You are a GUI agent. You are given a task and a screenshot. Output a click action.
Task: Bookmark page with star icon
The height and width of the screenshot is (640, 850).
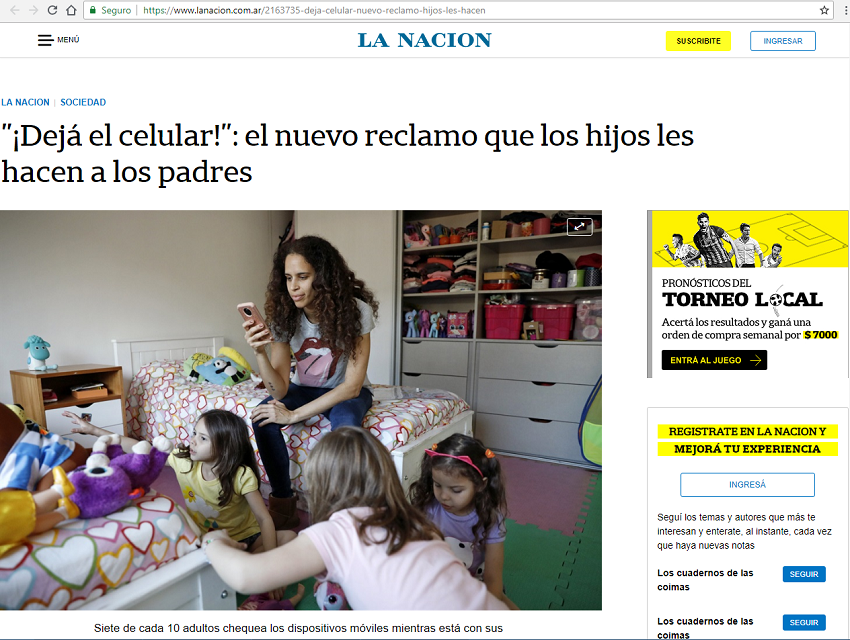824,10
